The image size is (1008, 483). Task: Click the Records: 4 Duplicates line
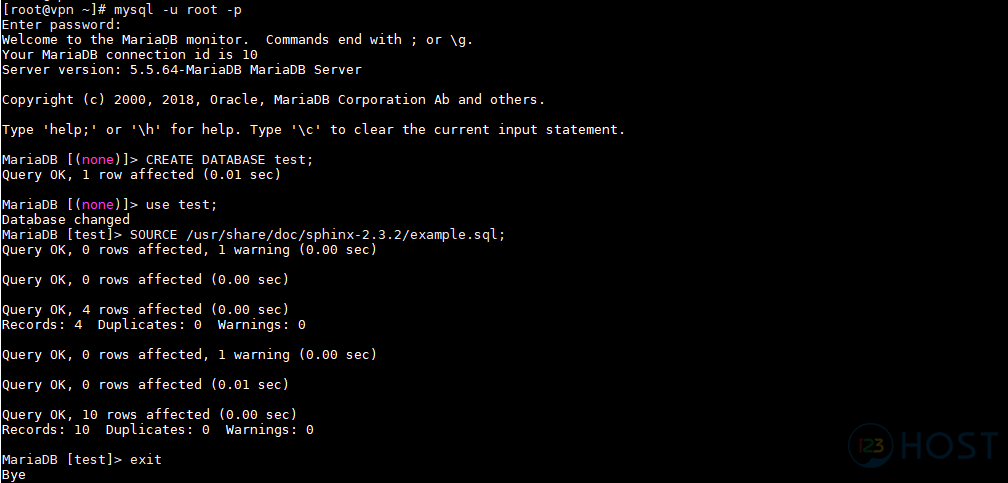pyautogui.click(x=154, y=325)
